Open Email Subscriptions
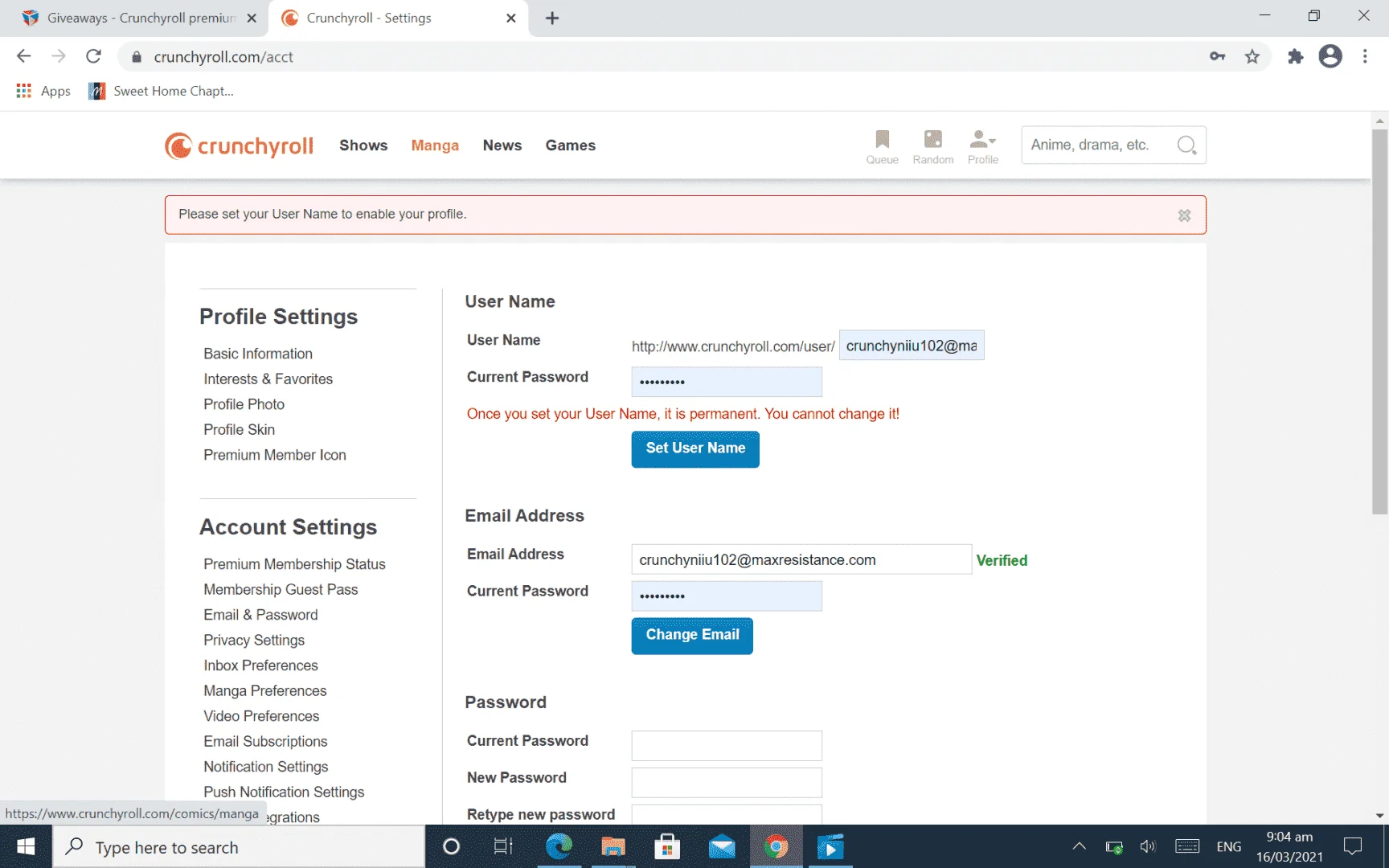The height and width of the screenshot is (868, 1389). tap(265, 741)
